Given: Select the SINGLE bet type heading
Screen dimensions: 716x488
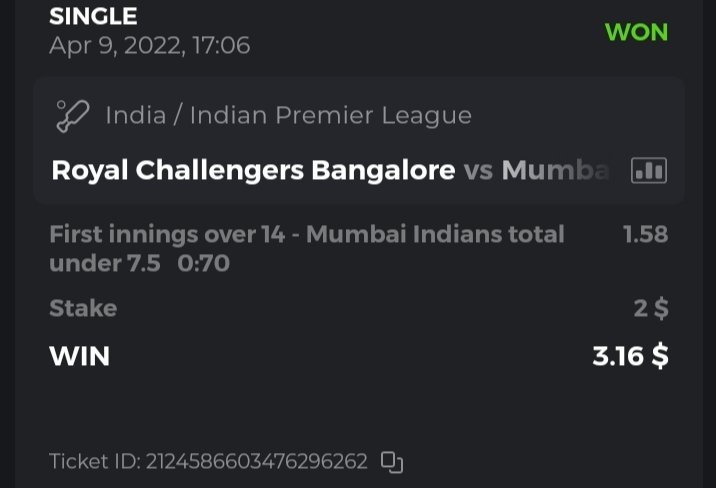Looking at the screenshot, I should coord(93,16).
